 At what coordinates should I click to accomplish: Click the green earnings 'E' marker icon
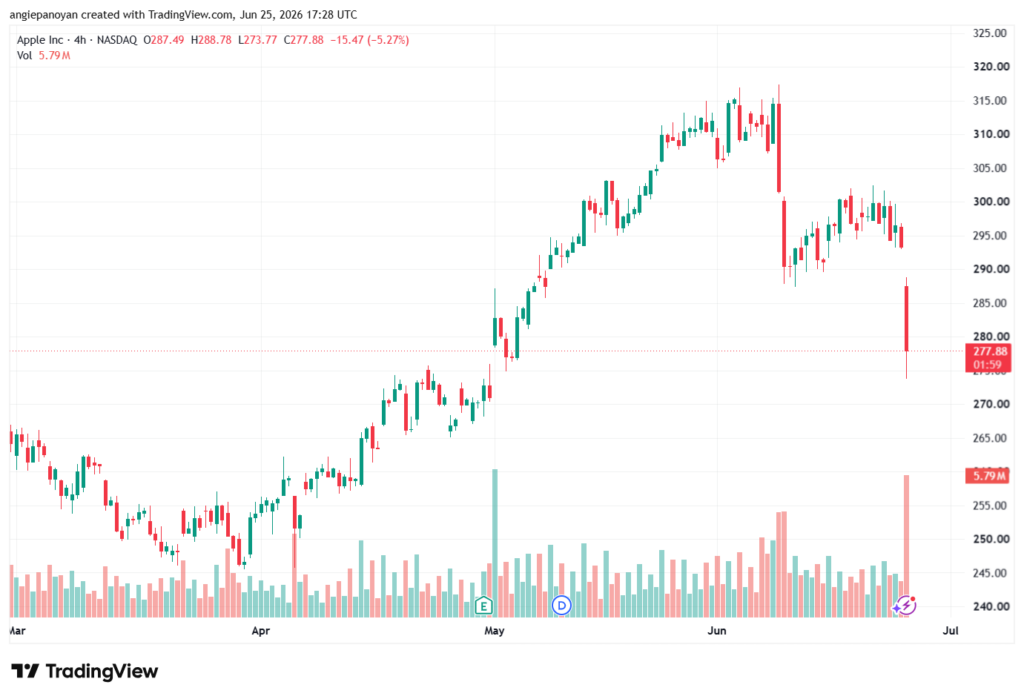[483, 606]
